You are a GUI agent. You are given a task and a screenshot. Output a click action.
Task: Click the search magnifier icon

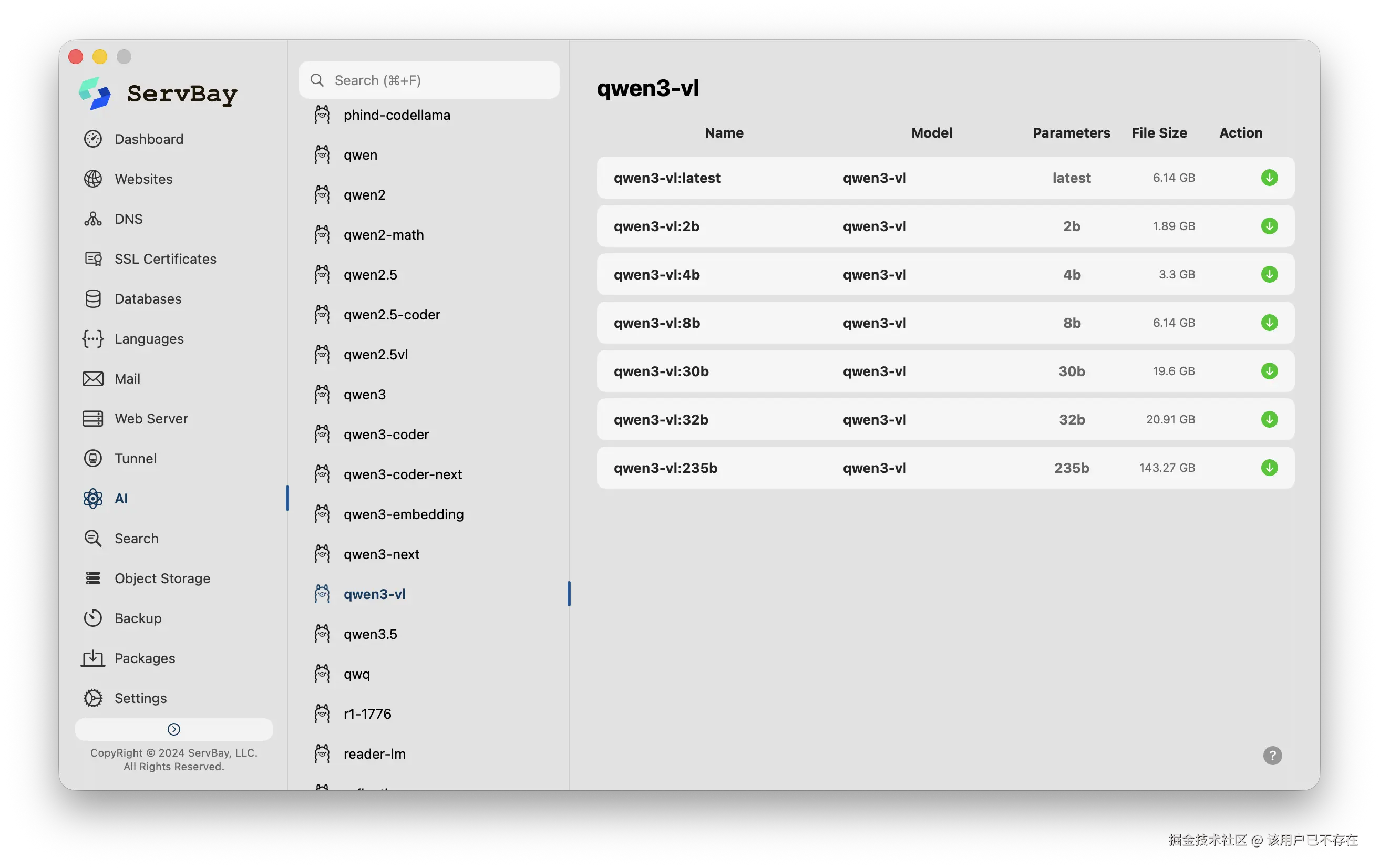[x=317, y=80]
